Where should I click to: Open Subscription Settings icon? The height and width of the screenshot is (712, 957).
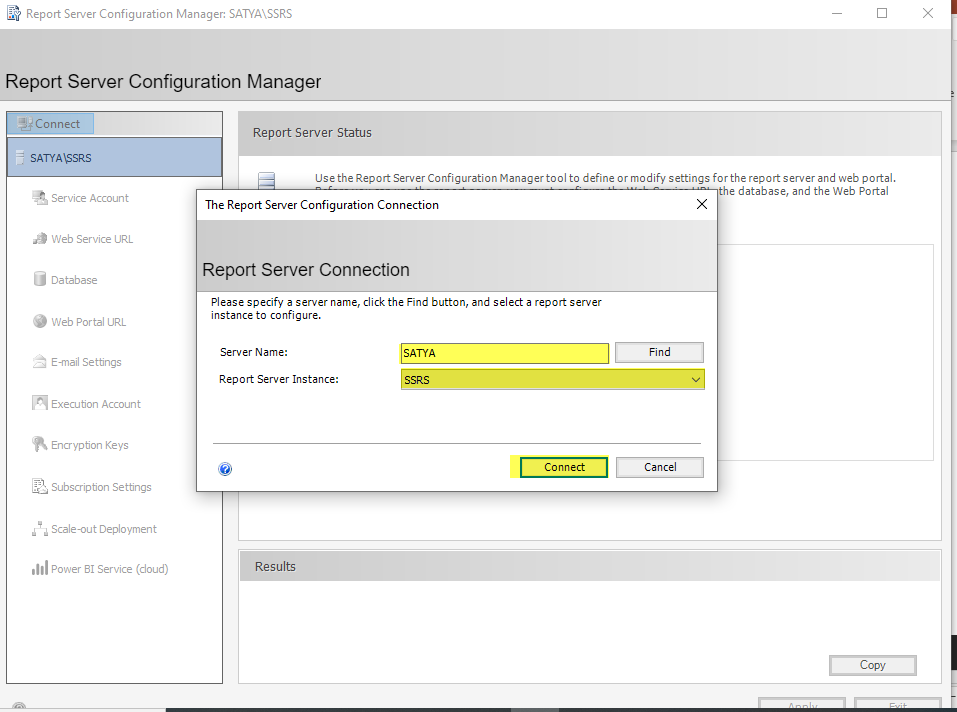tap(40, 487)
